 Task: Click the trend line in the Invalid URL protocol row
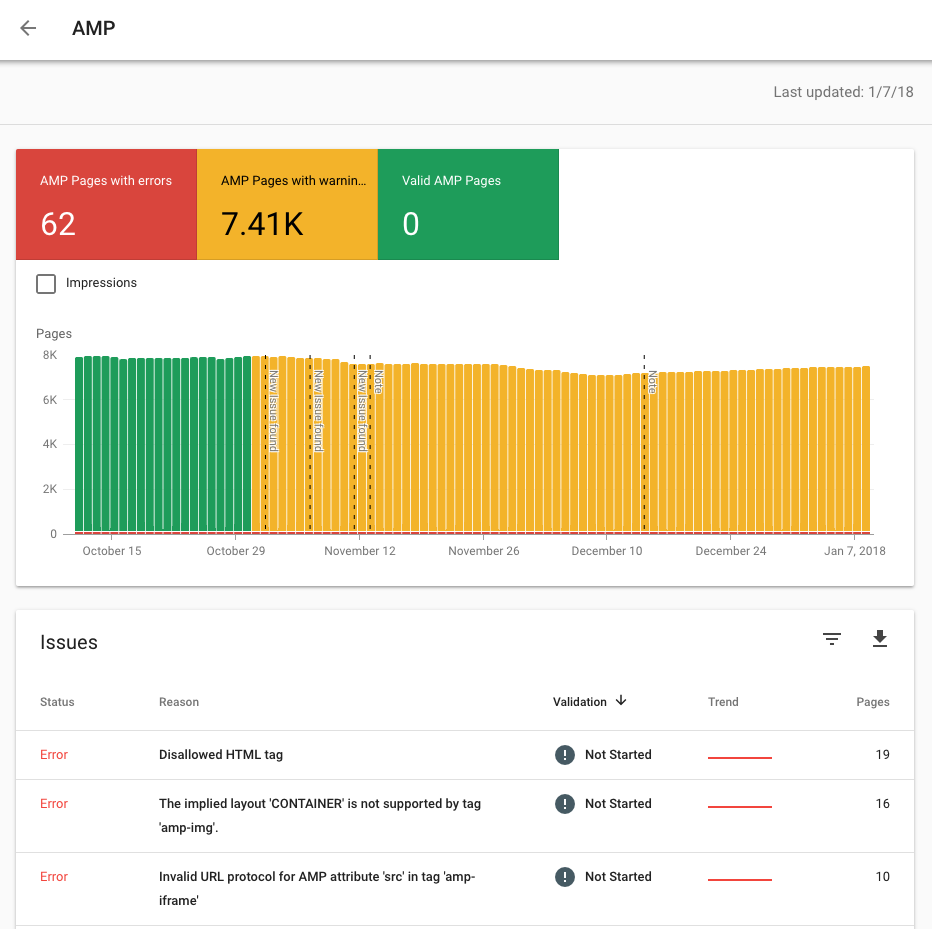739,880
